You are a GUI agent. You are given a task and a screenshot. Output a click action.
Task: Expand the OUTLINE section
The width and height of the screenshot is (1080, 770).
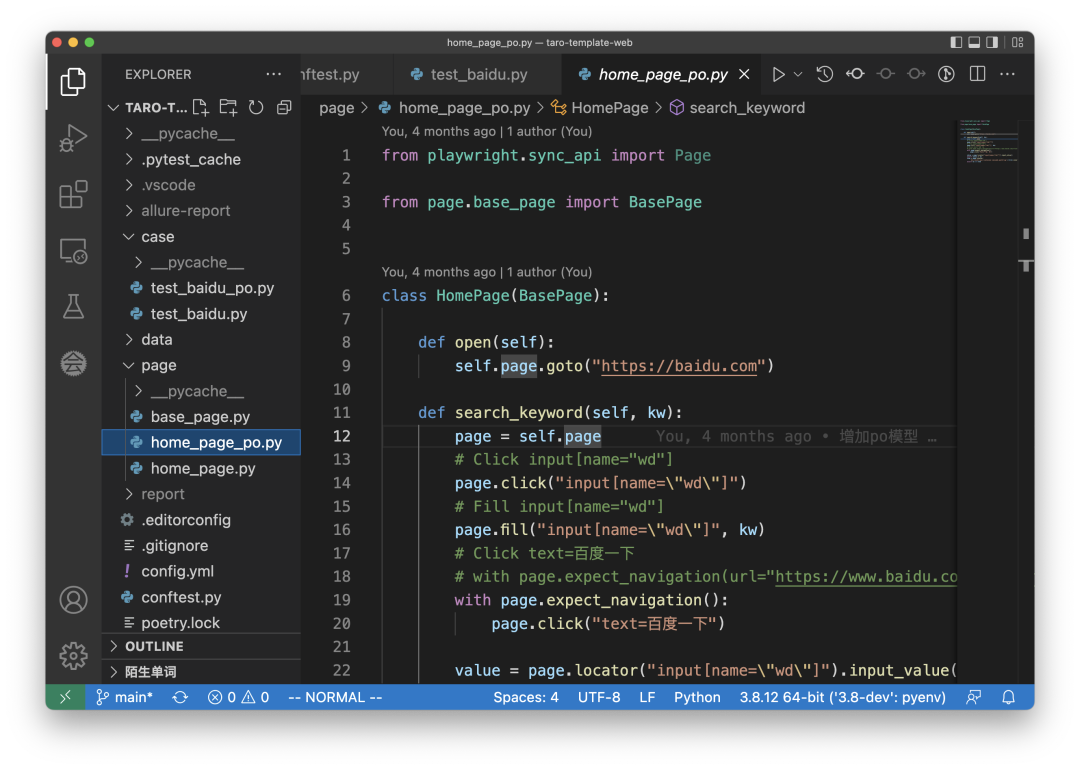(154, 646)
